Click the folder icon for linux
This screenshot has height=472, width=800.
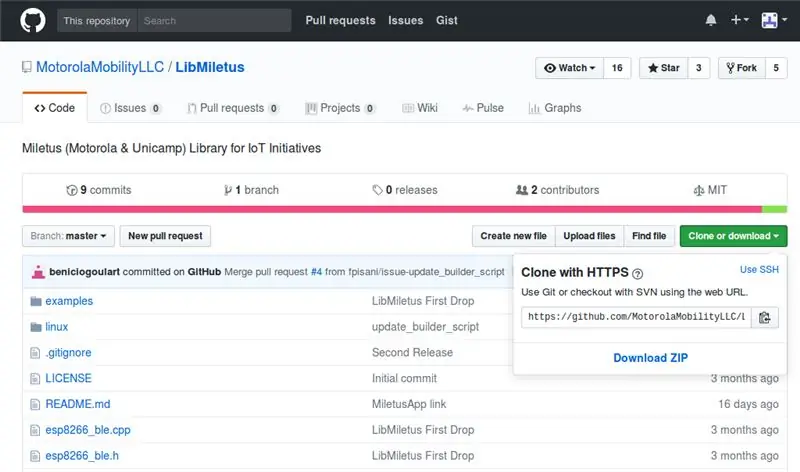click(36, 327)
